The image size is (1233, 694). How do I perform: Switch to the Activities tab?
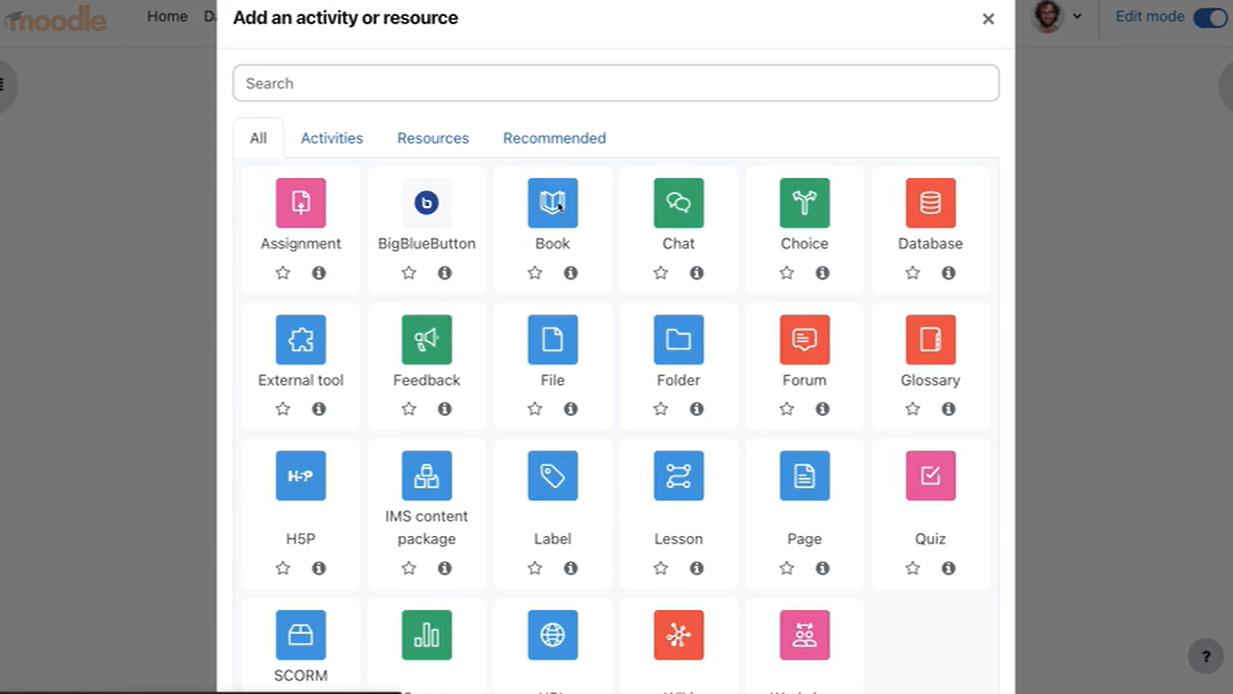click(332, 138)
